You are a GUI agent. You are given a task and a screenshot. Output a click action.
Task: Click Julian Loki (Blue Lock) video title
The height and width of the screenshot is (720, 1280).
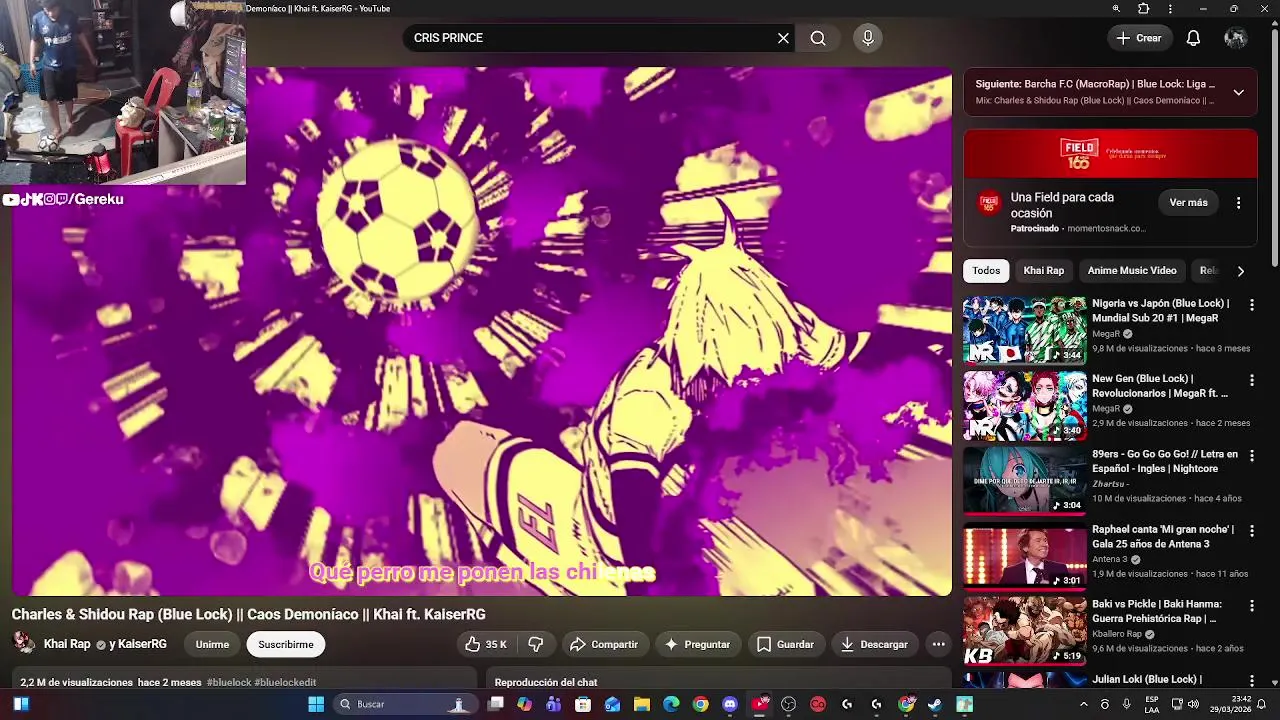(x=1147, y=680)
